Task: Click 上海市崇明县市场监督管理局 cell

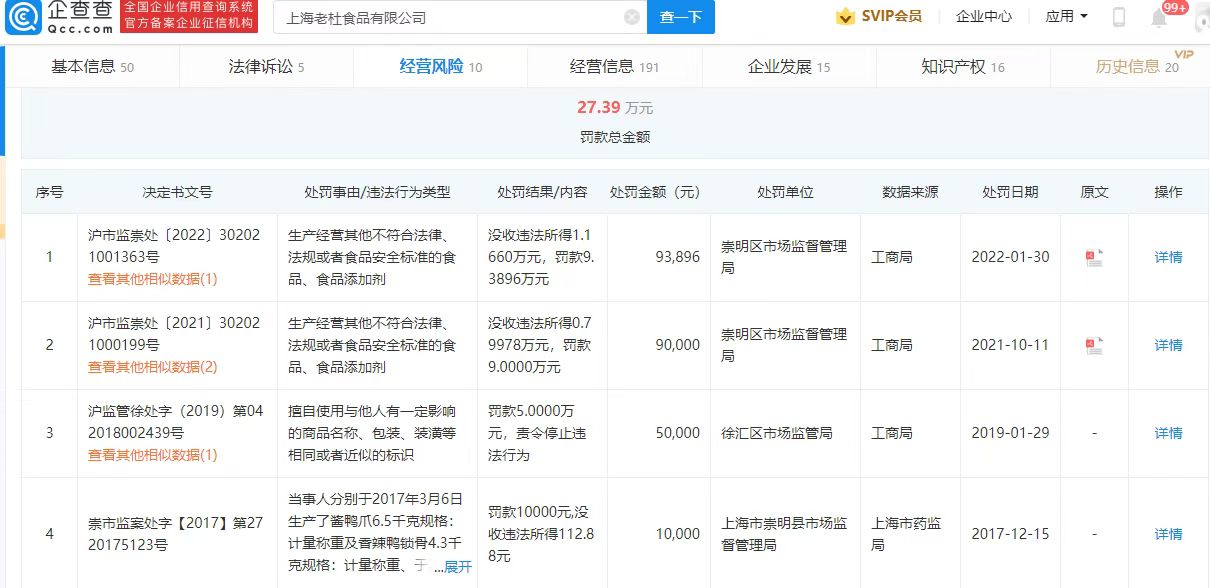Action: pyautogui.click(x=784, y=534)
